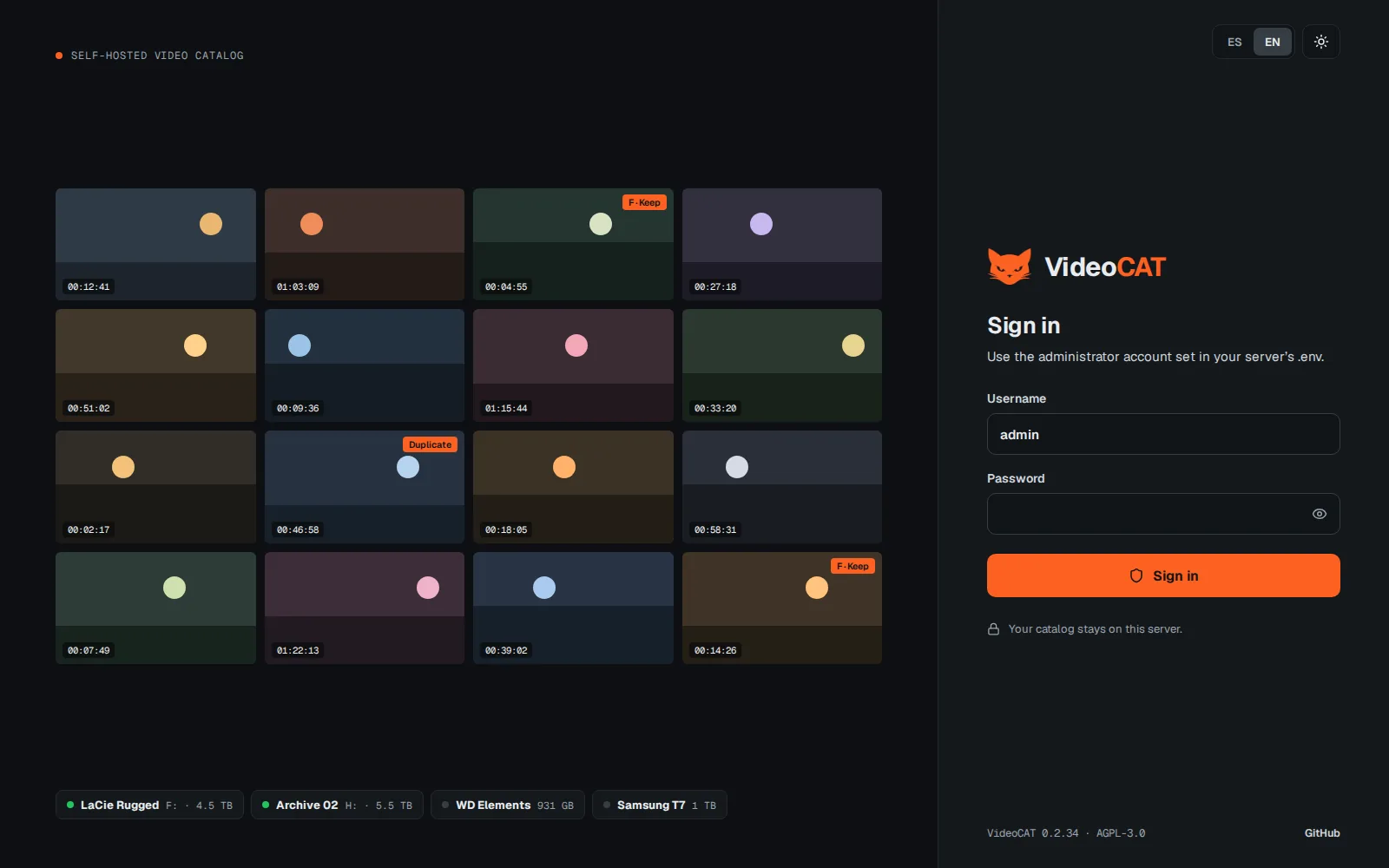The height and width of the screenshot is (868, 1389).
Task: Click the lock icon beside catalog notice
Action: point(993,629)
